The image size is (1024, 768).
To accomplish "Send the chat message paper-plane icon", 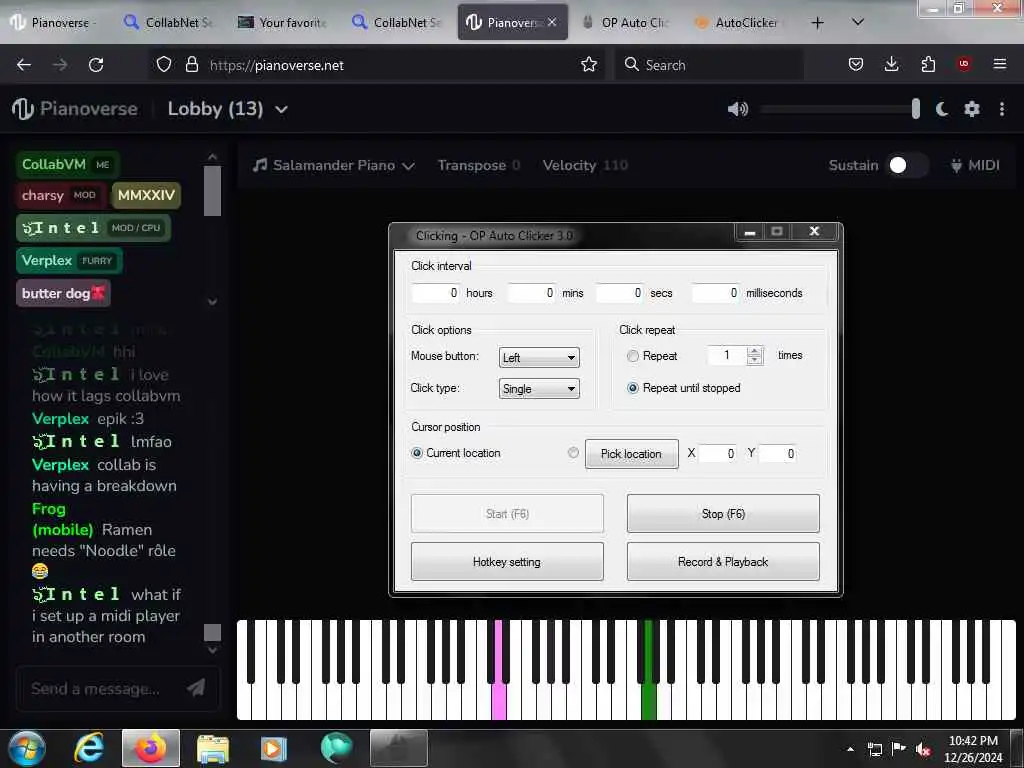I will 196,687.
